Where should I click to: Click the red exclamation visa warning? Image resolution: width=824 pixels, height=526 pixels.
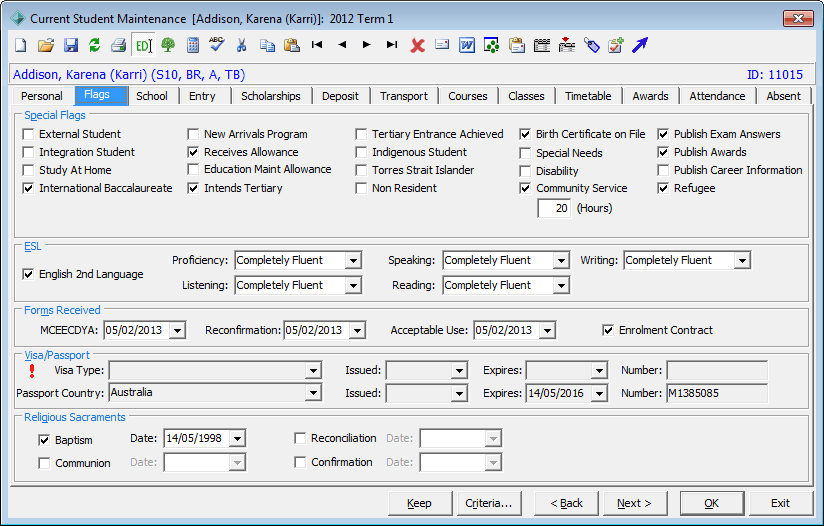(x=32, y=371)
